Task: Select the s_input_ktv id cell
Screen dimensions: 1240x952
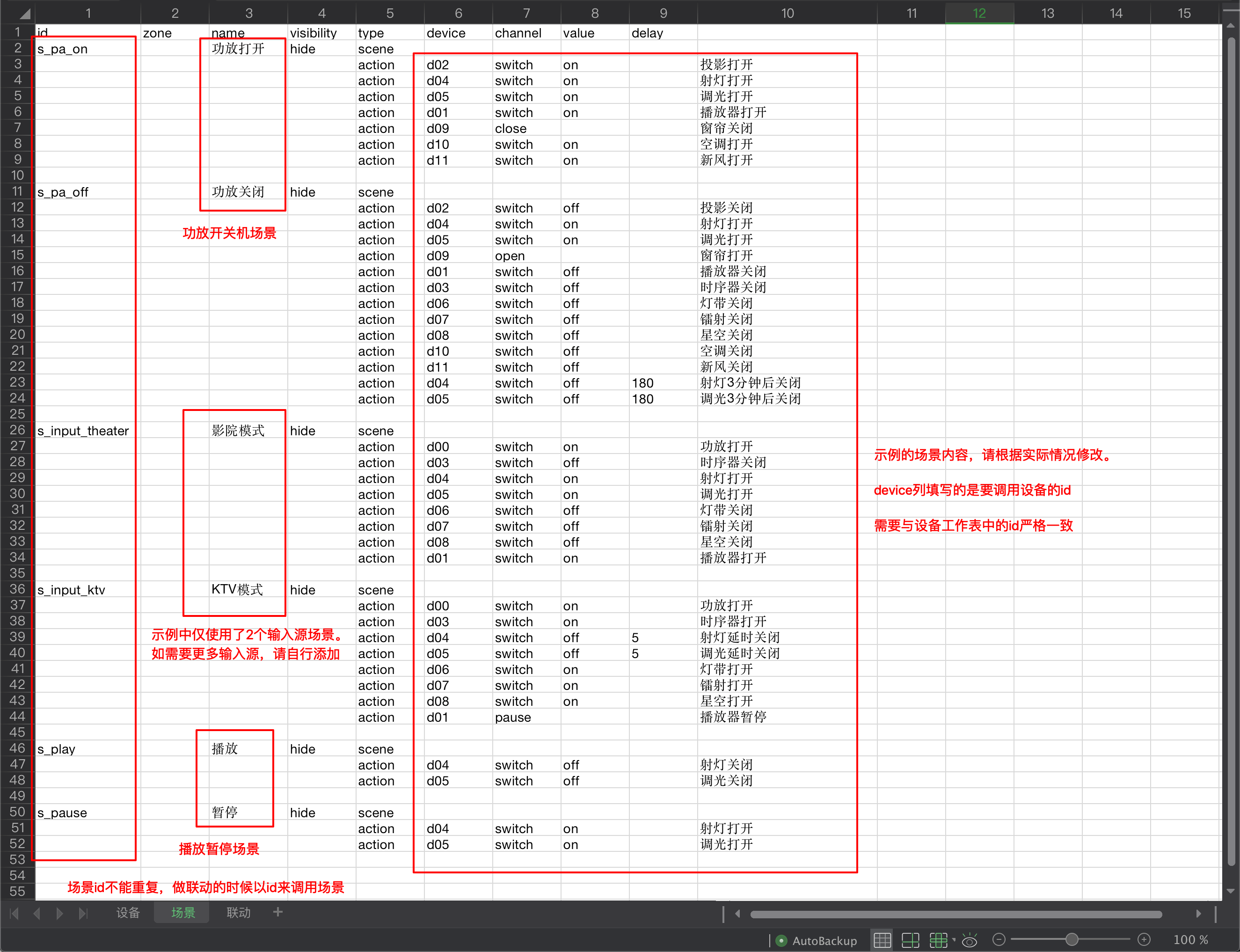Action: point(88,590)
